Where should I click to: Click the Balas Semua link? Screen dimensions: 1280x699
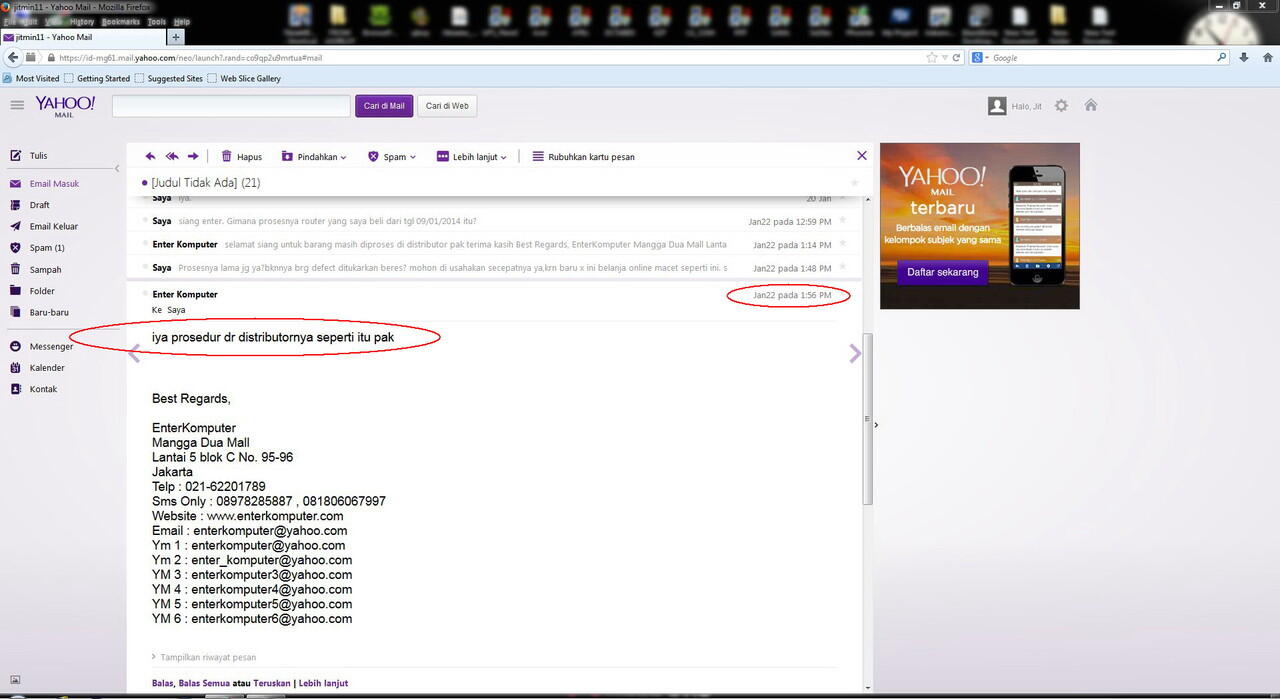[204, 683]
